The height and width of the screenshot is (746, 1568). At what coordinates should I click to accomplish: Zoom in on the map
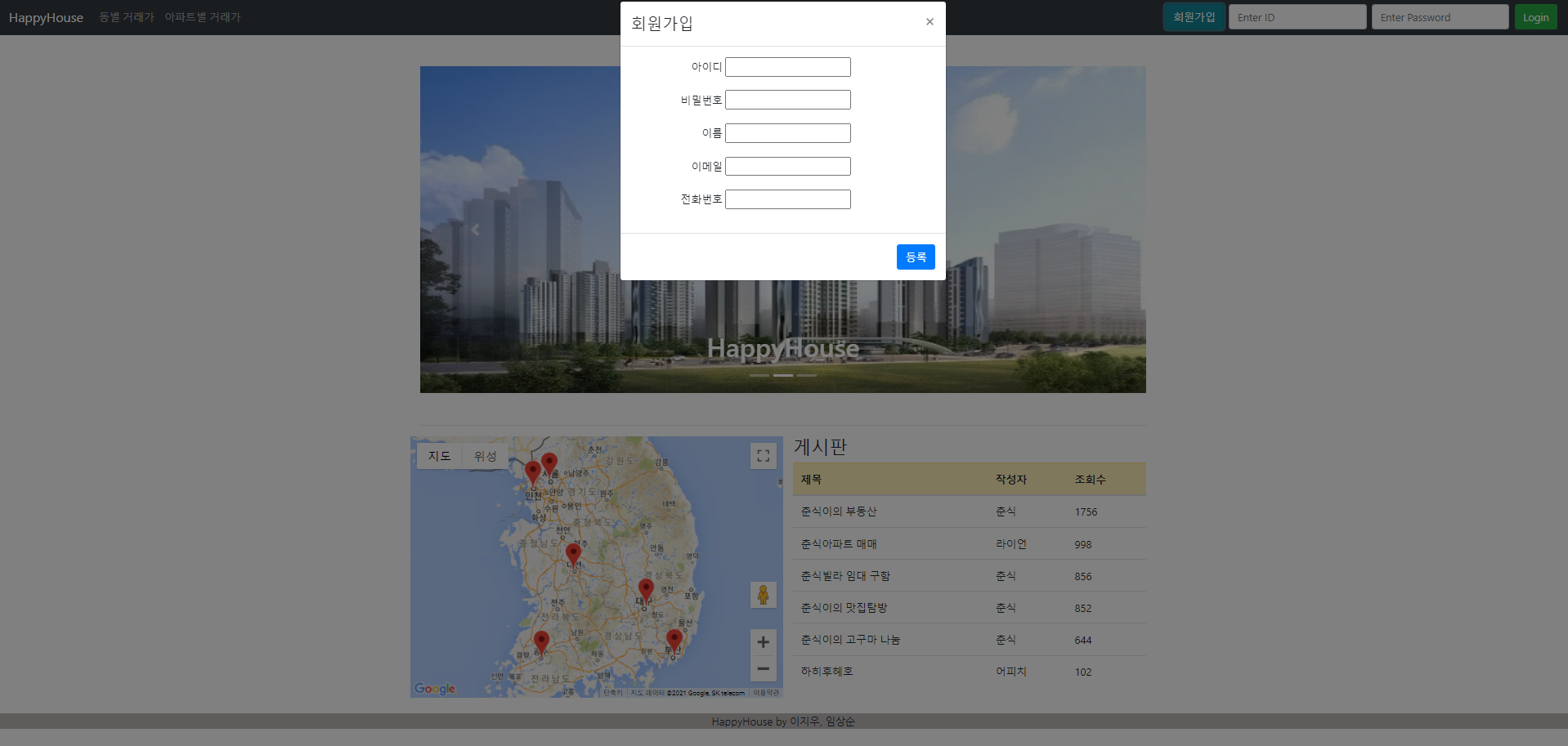click(x=764, y=642)
